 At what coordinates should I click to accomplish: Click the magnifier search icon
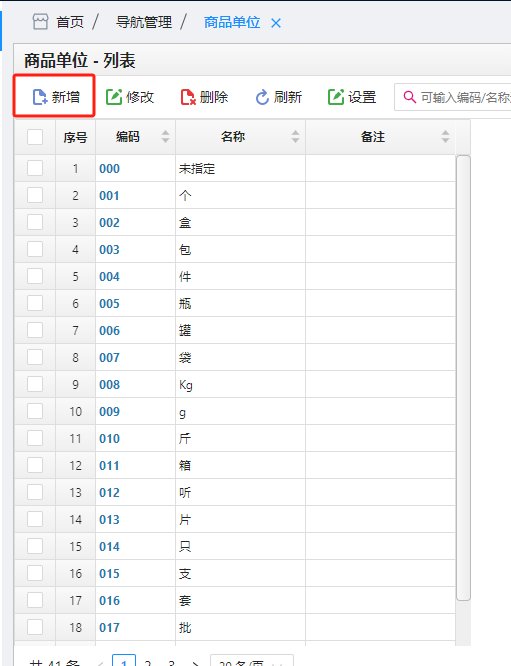click(409, 97)
